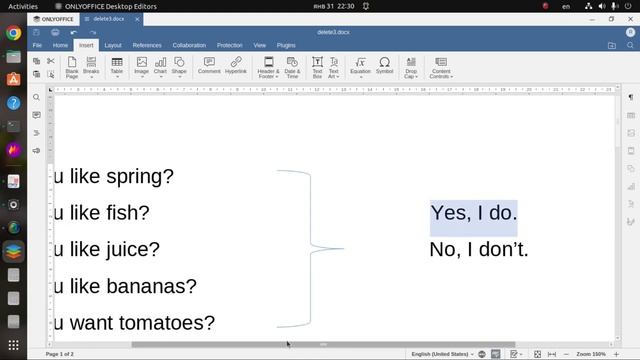Switch to the View tab
This screenshot has width=640, height=360.
[260, 45]
